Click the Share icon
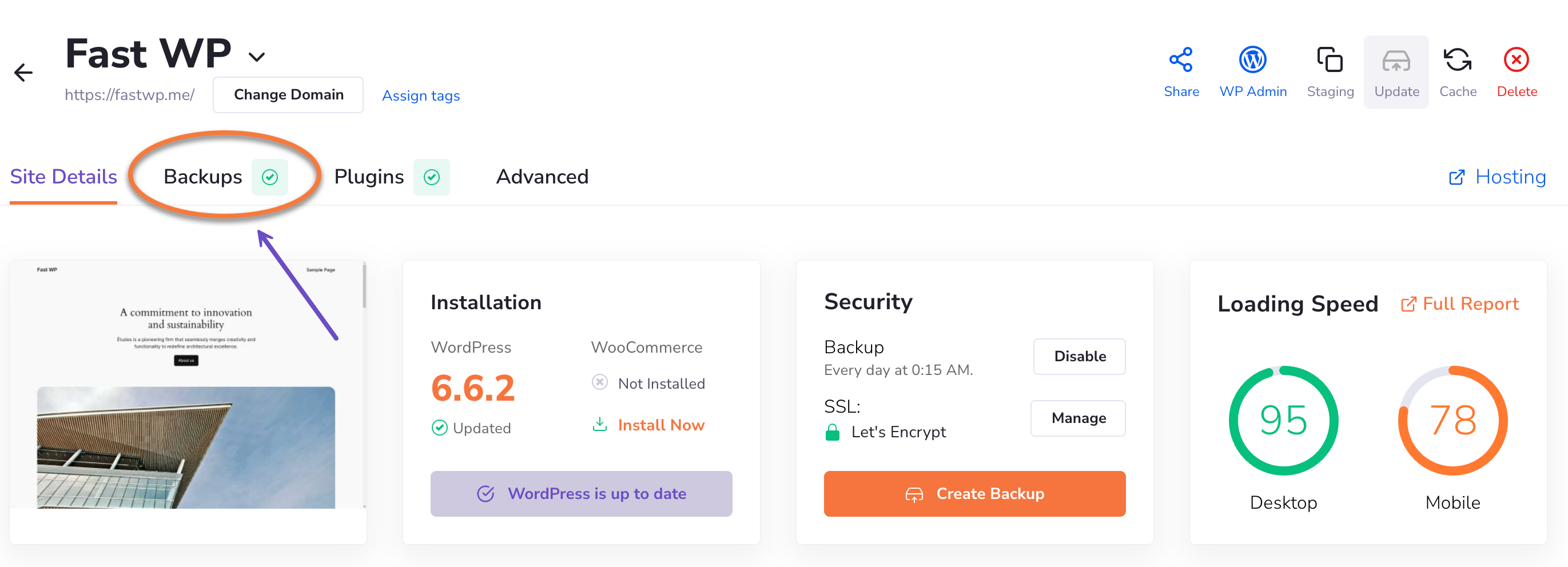 pos(1180,60)
